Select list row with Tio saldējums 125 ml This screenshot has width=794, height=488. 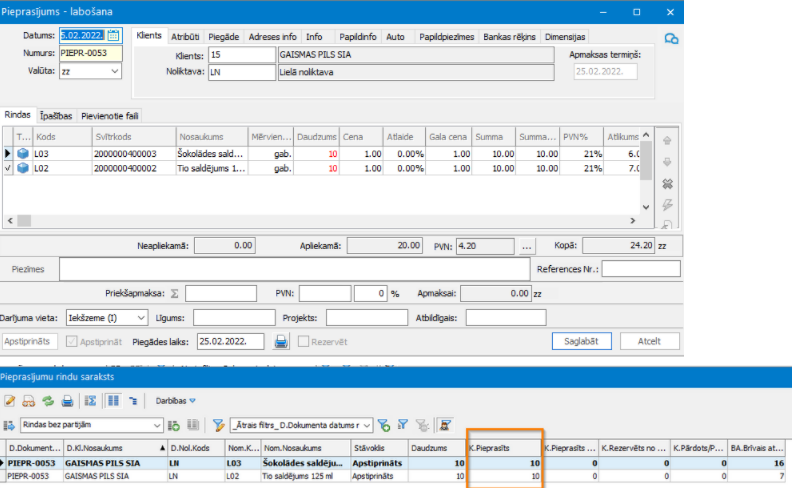pos(395,476)
